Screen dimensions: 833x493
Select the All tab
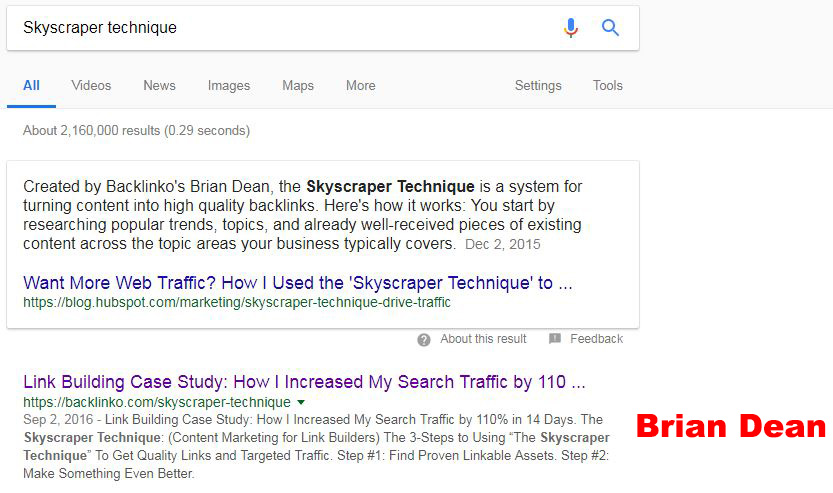[x=31, y=86]
